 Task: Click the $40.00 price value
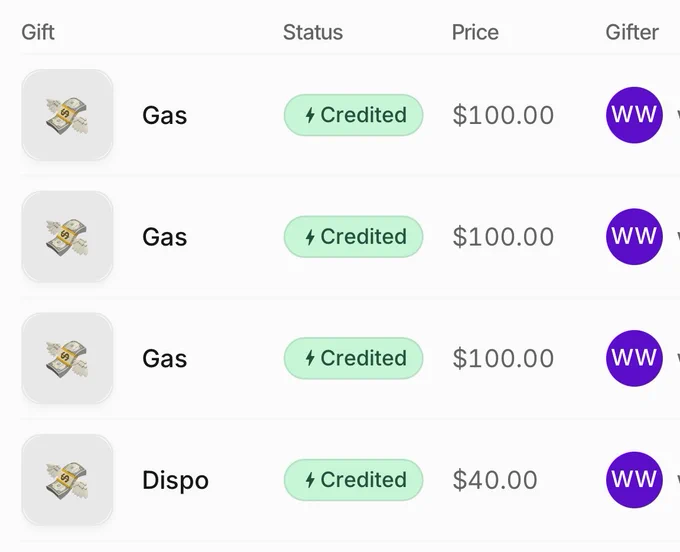(495, 480)
